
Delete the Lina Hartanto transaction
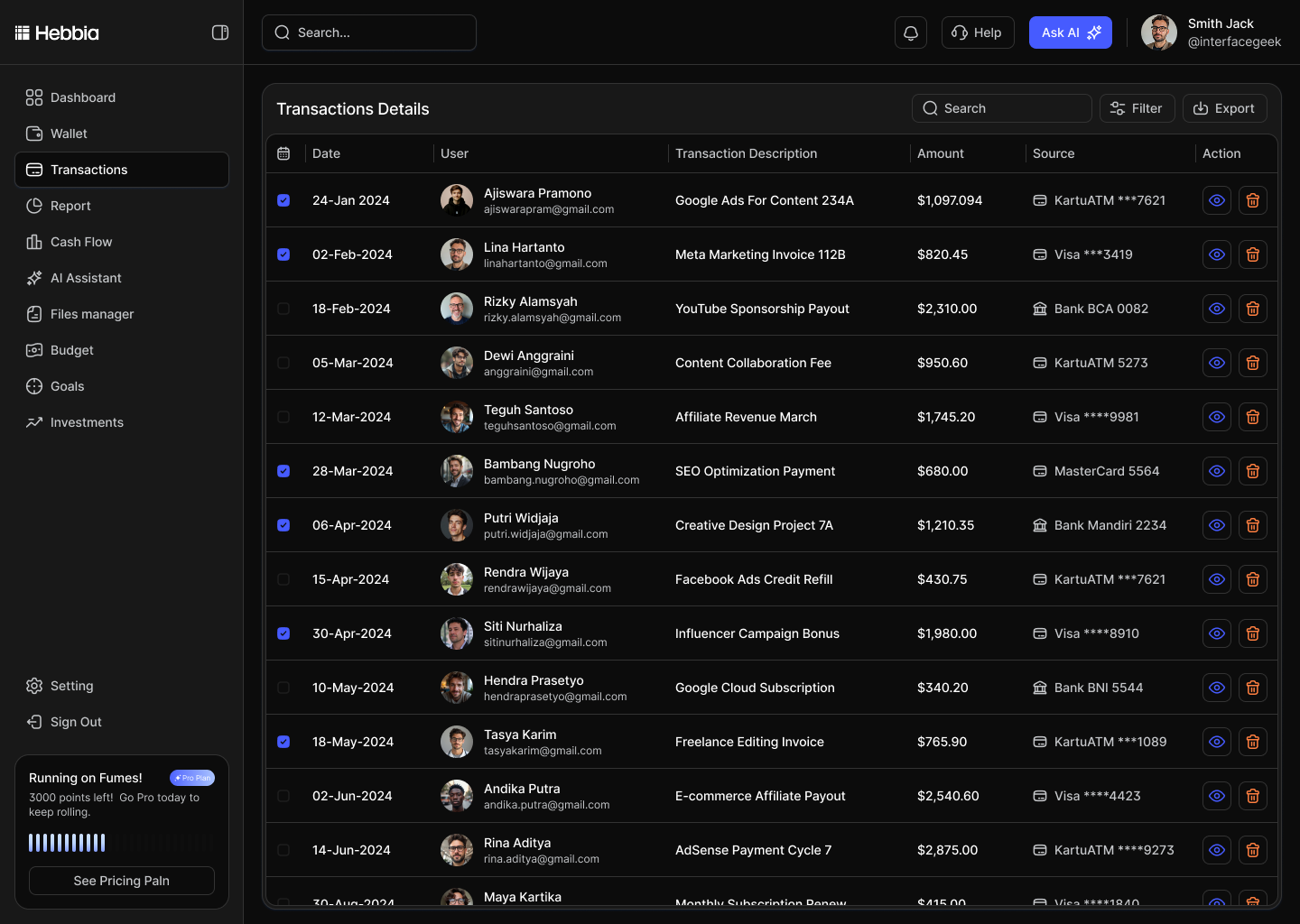coord(1252,254)
